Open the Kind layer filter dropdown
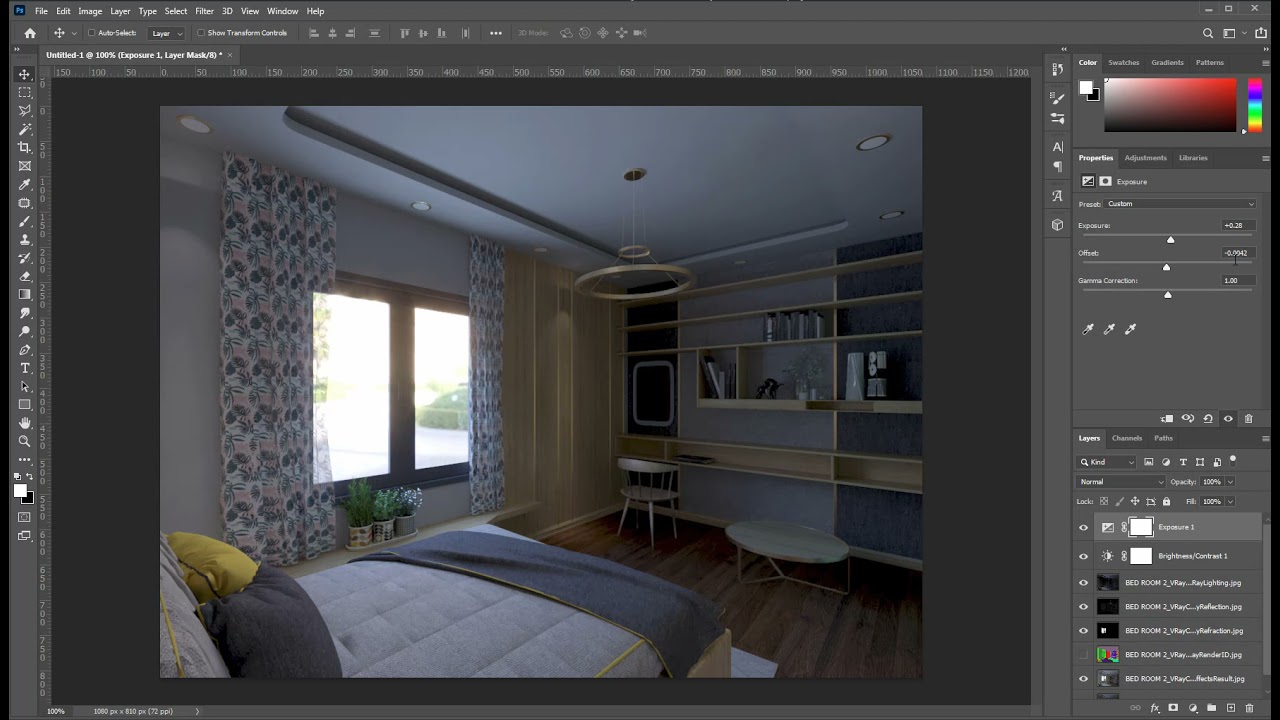 (1107, 462)
